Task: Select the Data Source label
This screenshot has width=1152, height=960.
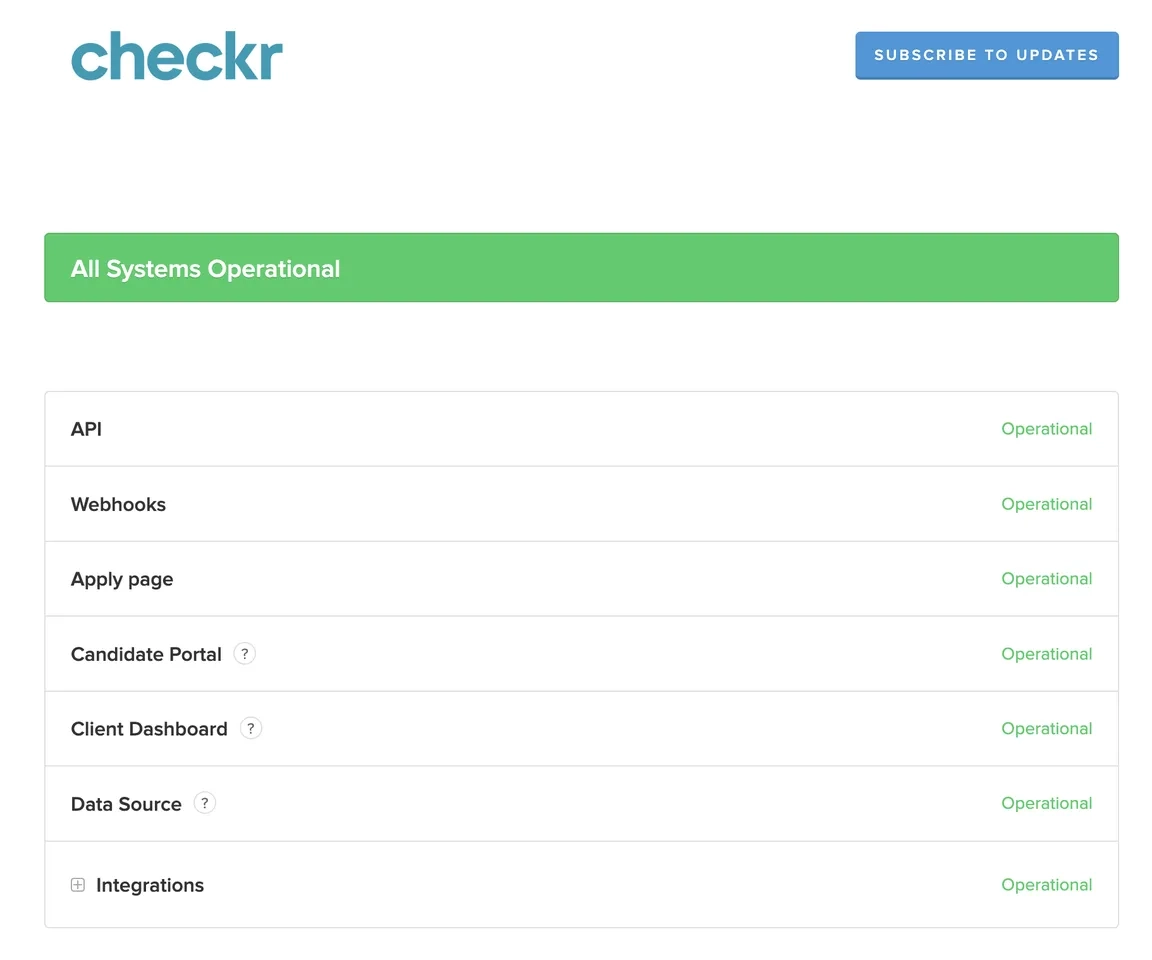Action: 126,804
